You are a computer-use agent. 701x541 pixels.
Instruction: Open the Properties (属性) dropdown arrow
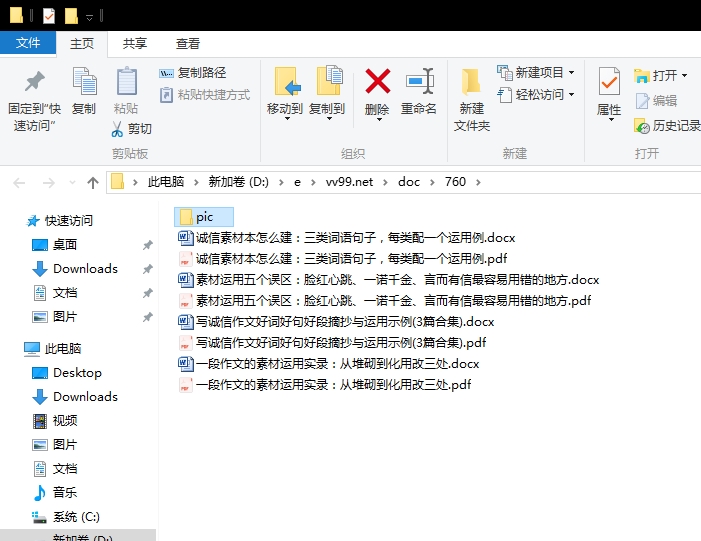coord(611,120)
